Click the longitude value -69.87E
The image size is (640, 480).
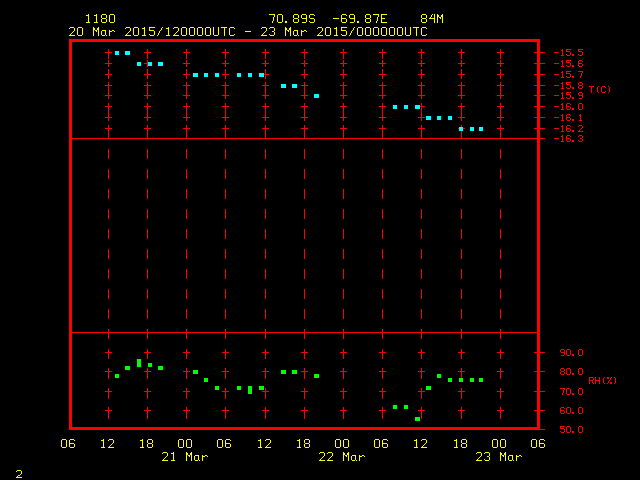pyautogui.click(x=371, y=19)
